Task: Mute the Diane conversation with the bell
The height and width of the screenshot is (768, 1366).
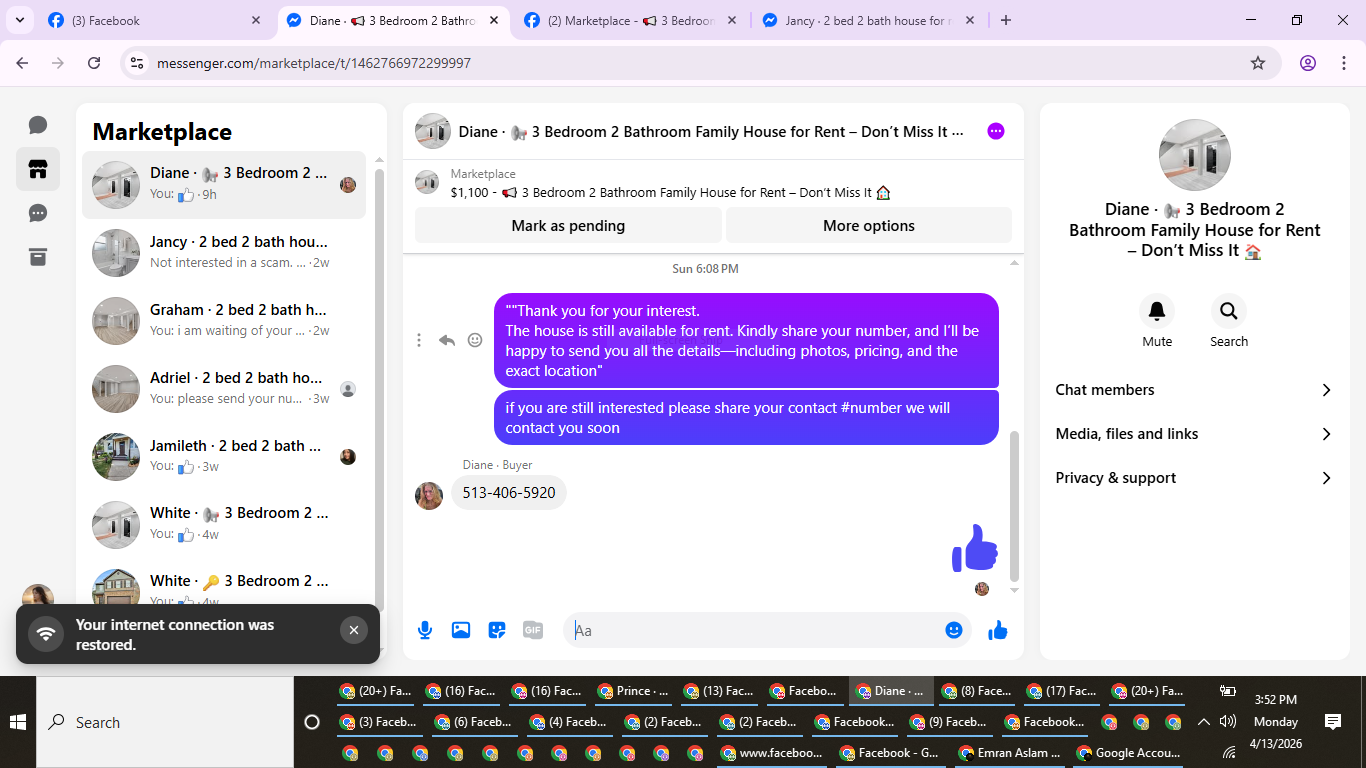Action: (1157, 311)
